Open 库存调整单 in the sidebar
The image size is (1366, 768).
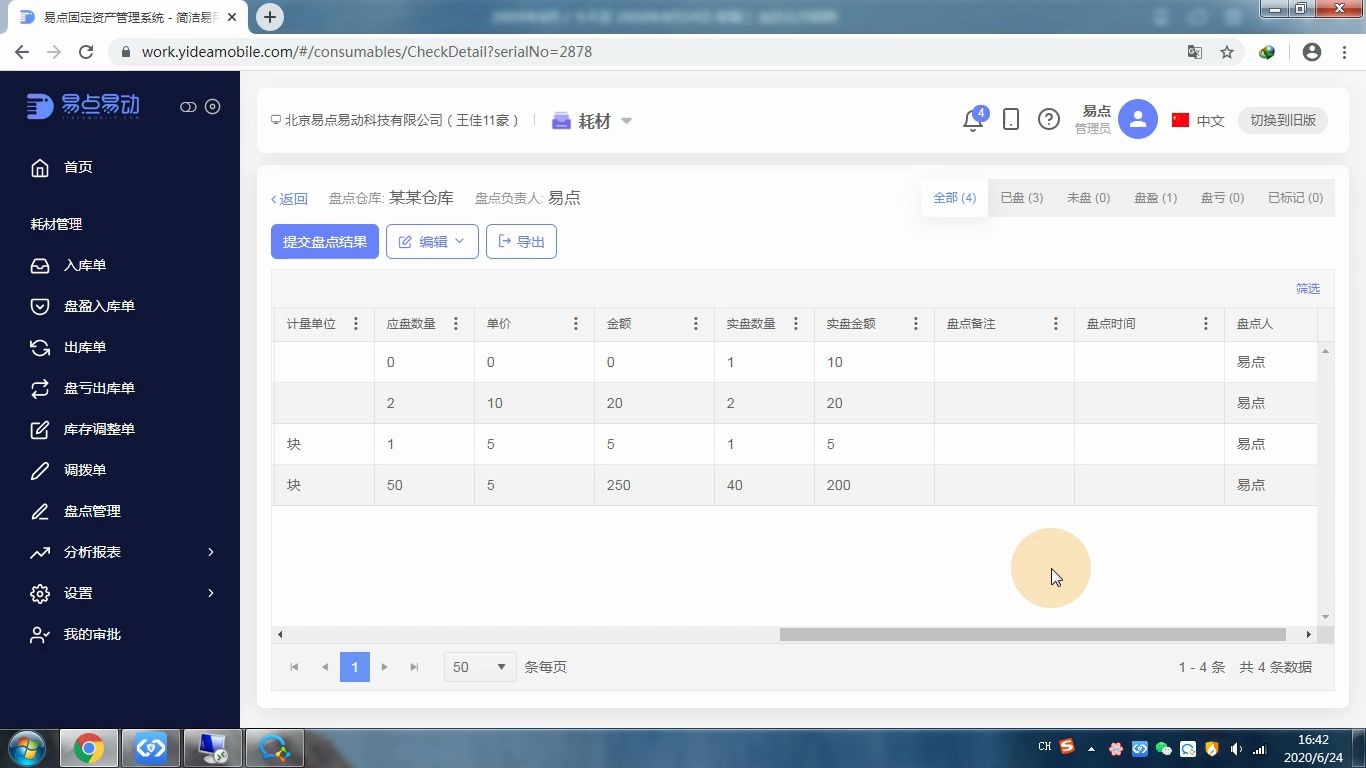pyautogui.click(x=99, y=429)
